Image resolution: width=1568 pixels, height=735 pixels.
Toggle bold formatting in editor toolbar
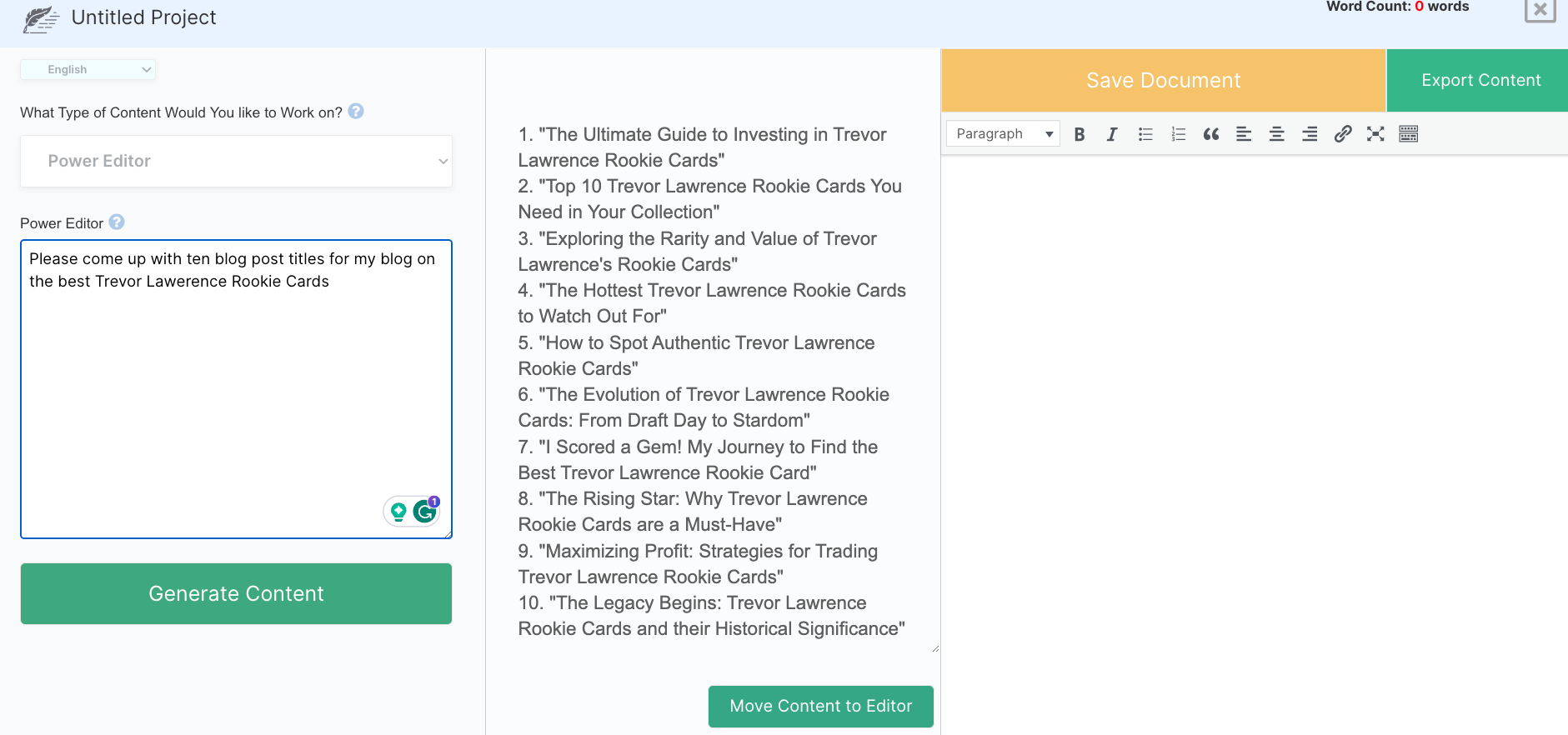tap(1080, 134)
